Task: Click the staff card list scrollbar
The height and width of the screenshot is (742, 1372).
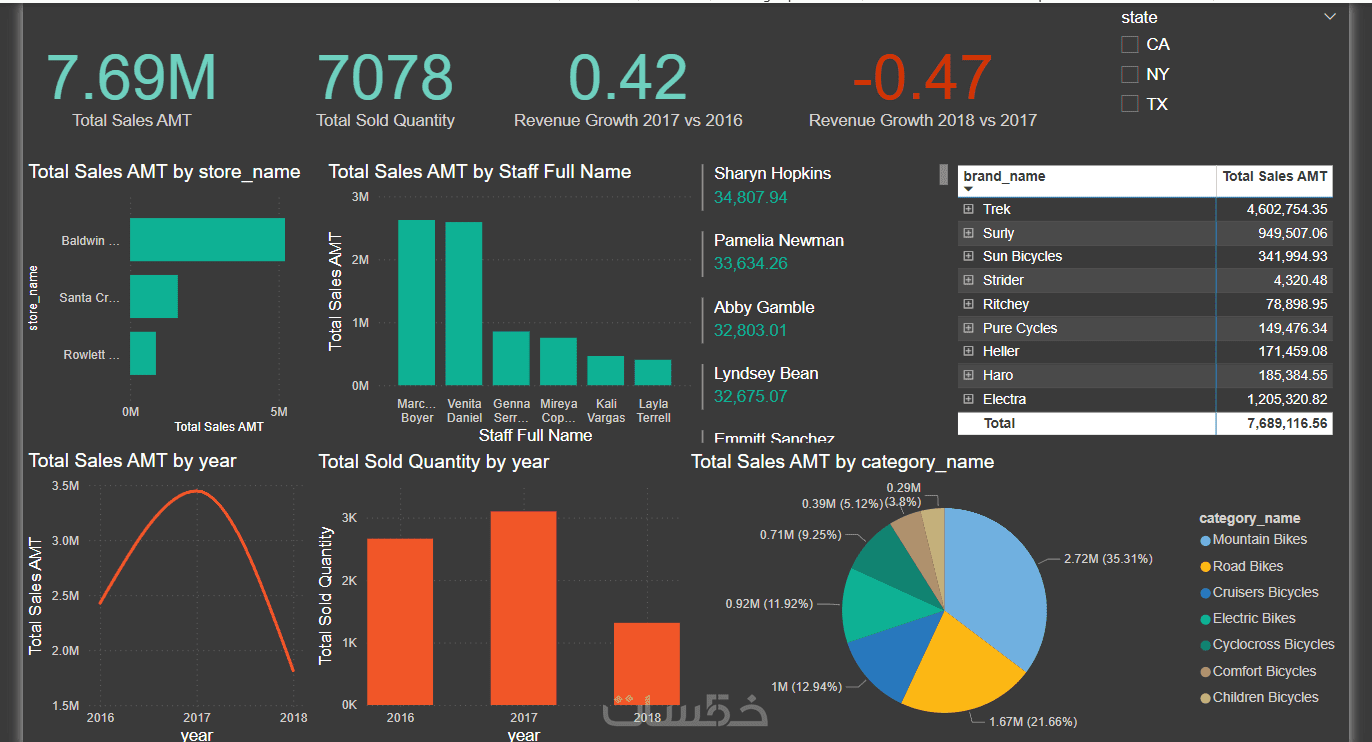Action: pyautogui.click(x=943, y=174)
